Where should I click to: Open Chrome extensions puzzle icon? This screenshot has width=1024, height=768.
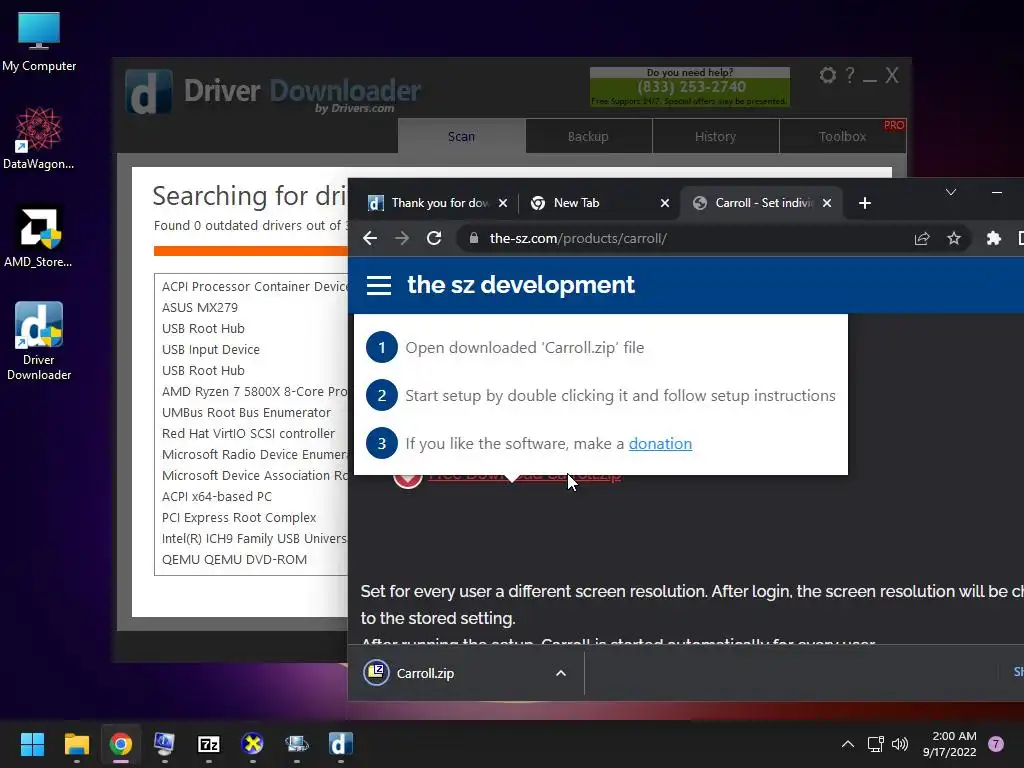[993, 238]
